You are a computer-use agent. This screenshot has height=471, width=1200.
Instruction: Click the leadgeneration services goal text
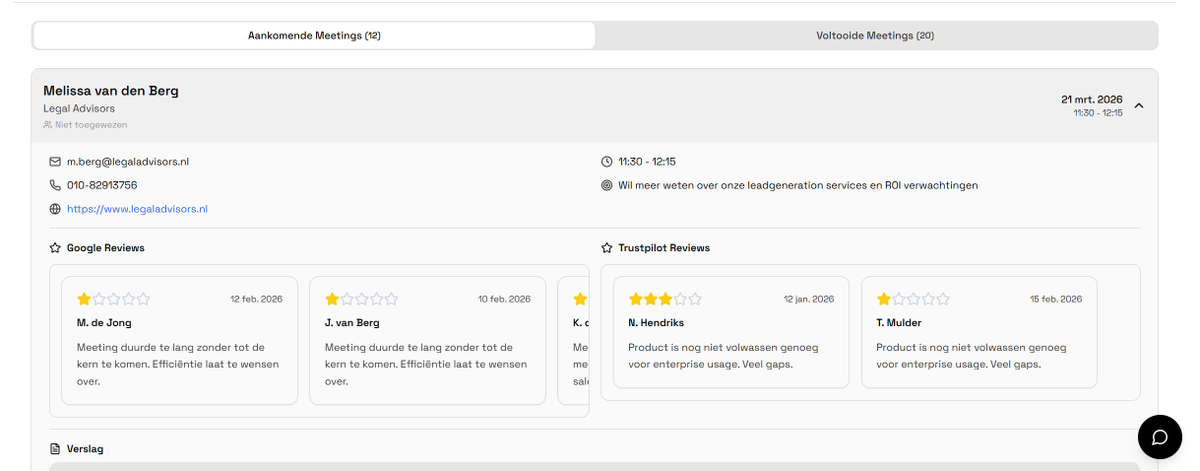tap(798, 185)
